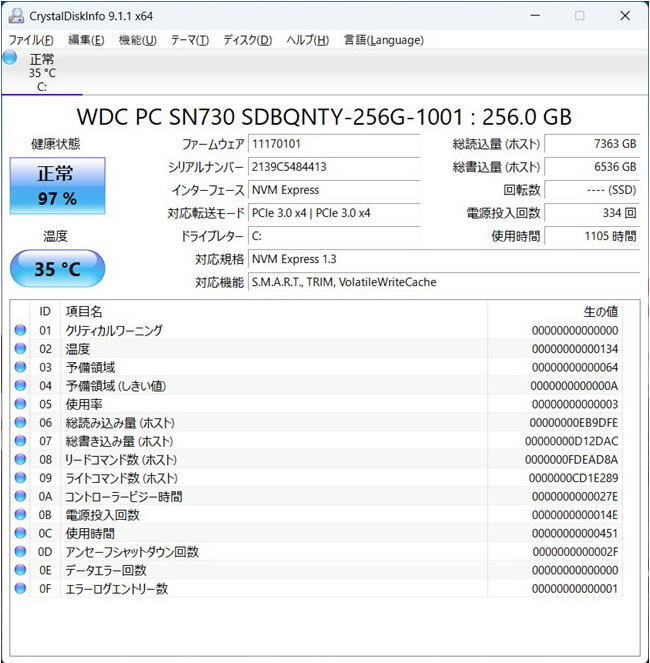
Task: Click the total host reads value 7363 GB
Action: pos(592,144)
